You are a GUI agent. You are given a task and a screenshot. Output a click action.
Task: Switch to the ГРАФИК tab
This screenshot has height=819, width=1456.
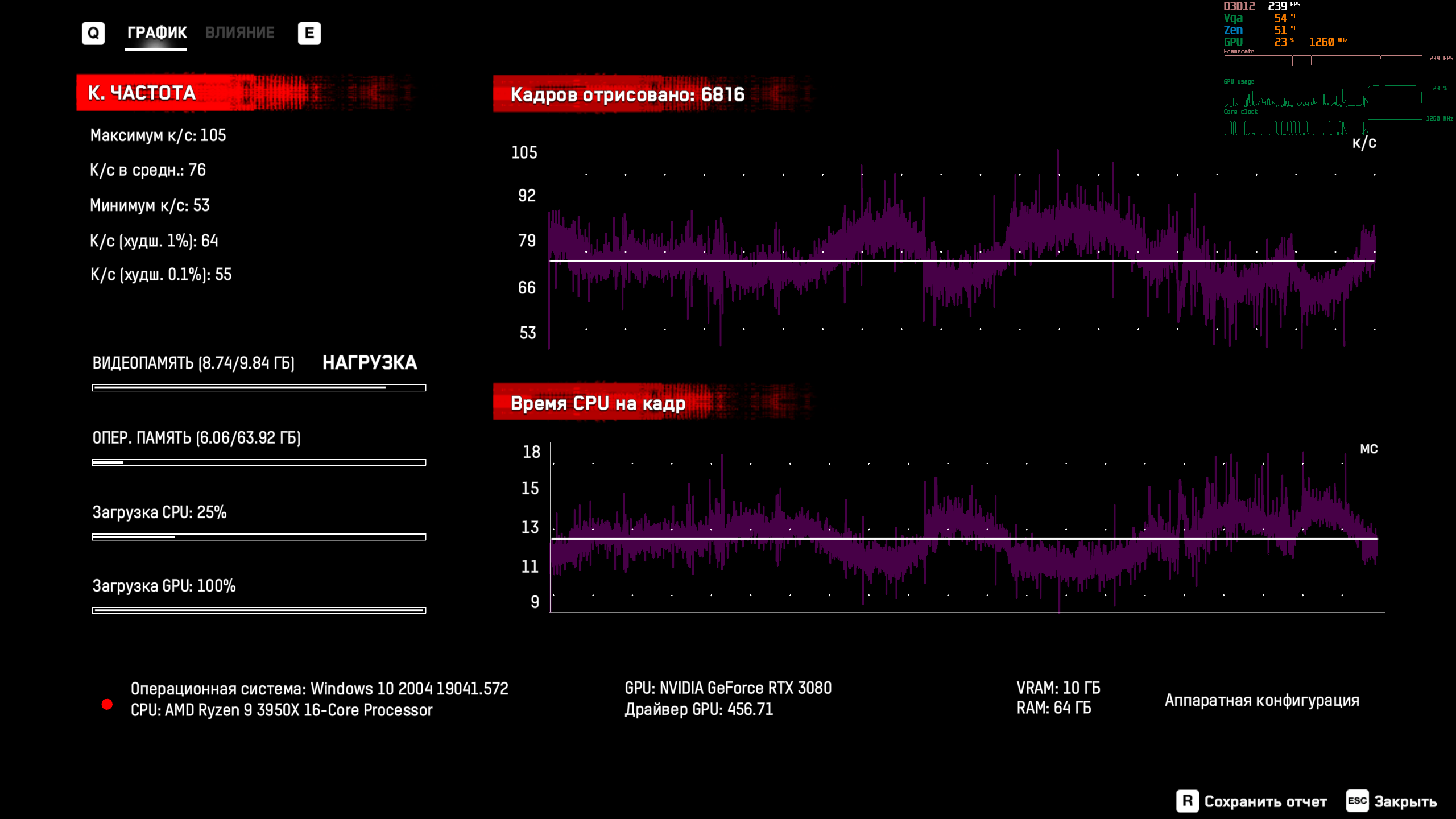(156, 32)
